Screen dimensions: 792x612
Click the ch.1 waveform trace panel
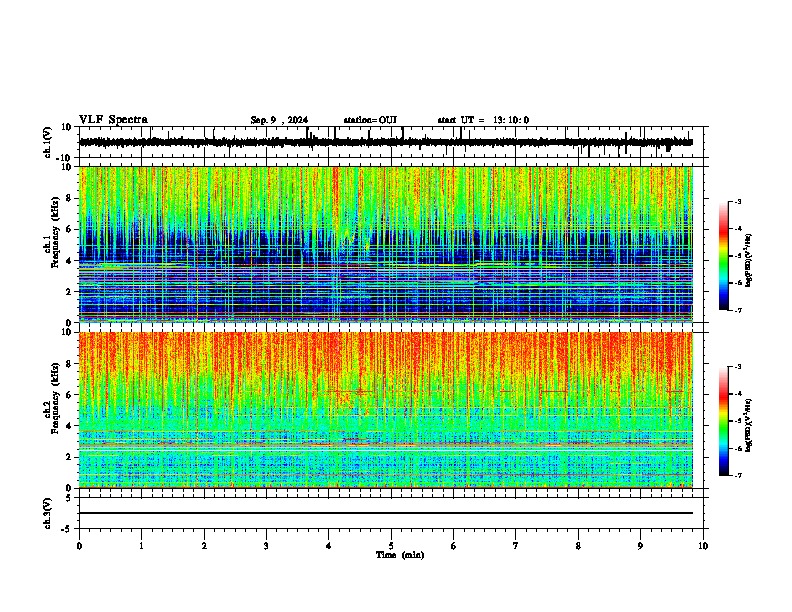pyautogui.click(x=391, y=142)
